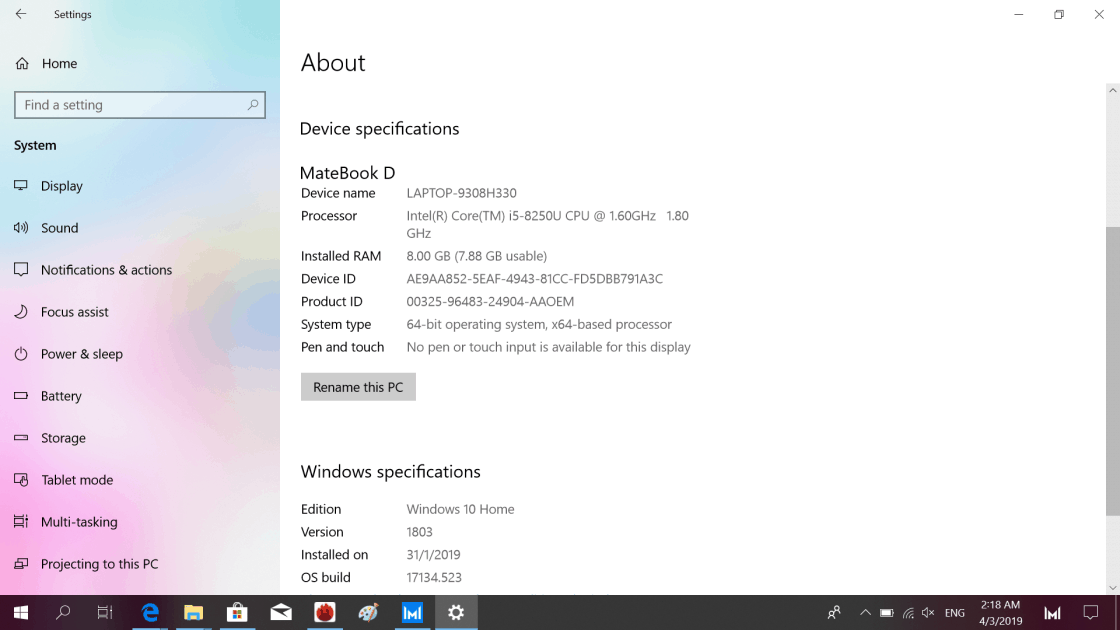Select Installed on date 31/1/2019
Screen dimensions: 1120x630
point(433,555)
